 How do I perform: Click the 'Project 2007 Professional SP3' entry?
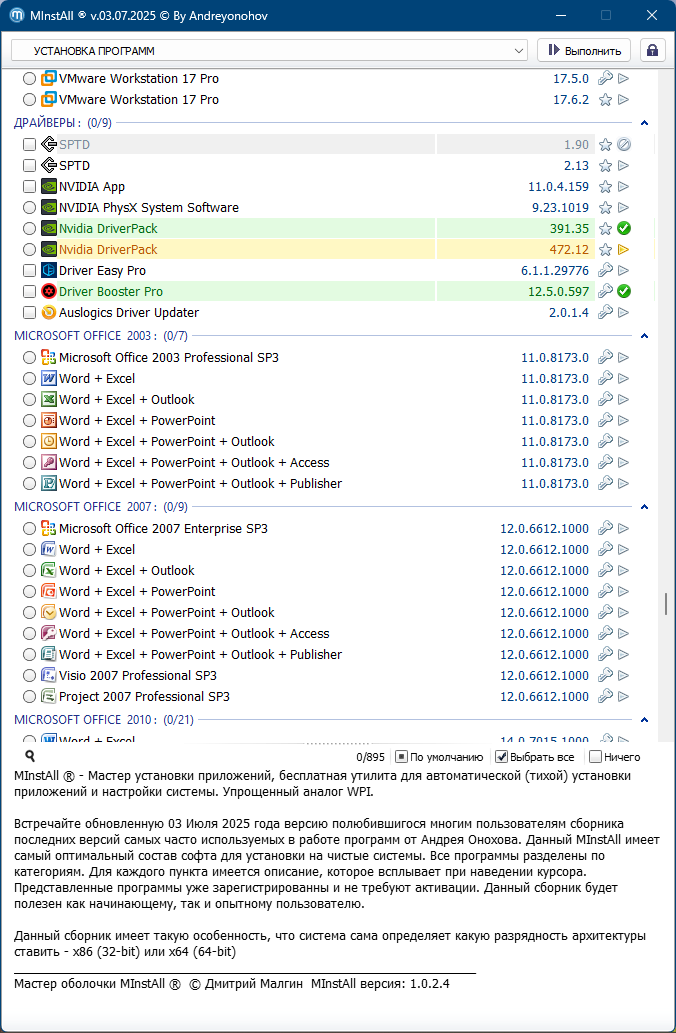click(x=144, y=696)
